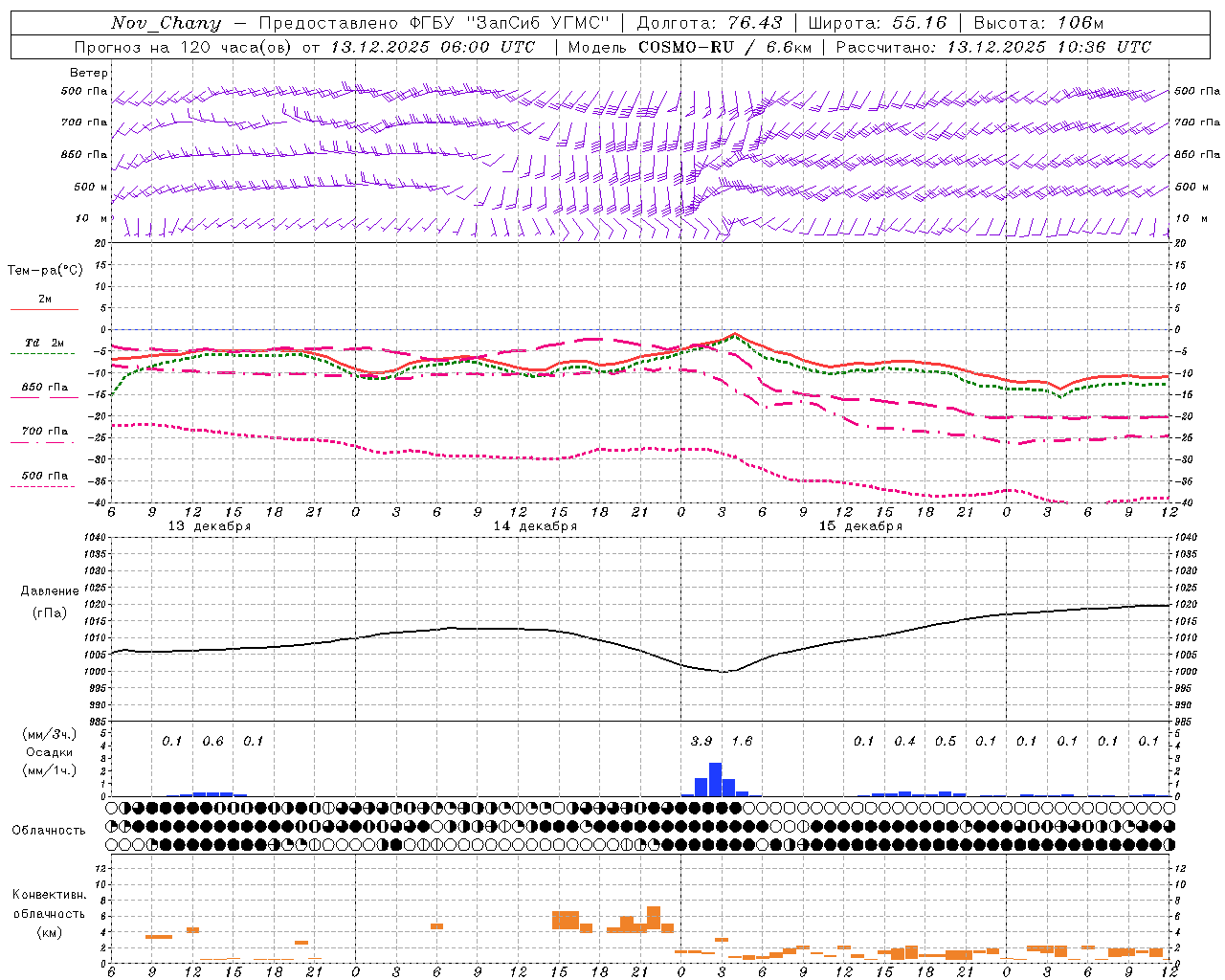This screenshot has height=980, width=1225.
Task: Click the 1.6 precipitation value
Action: (x=742, y=741)
